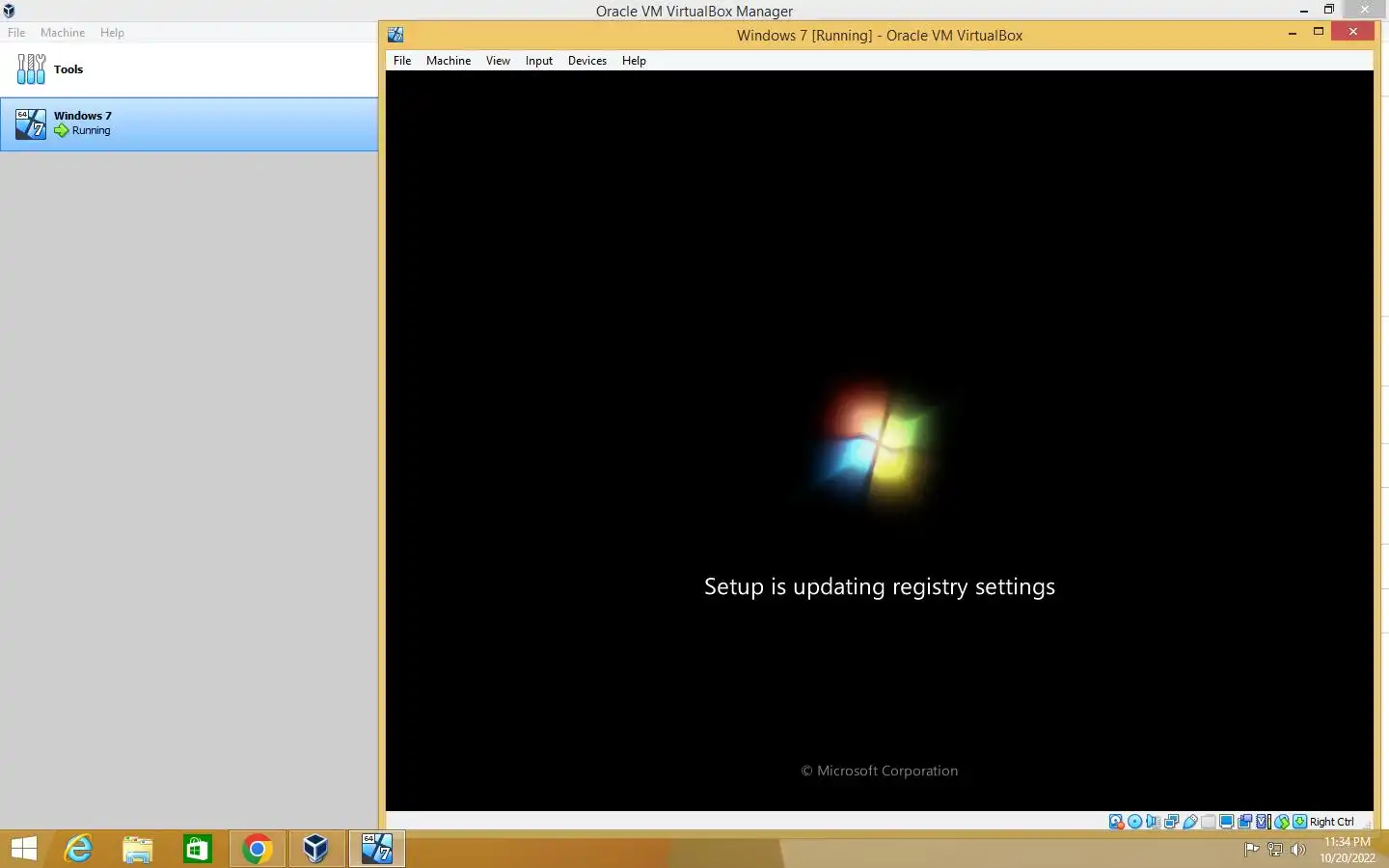The image size is (1389, 868).
Task: Restore down the VirtualBox Manager window
Action: coord(1328,10)
